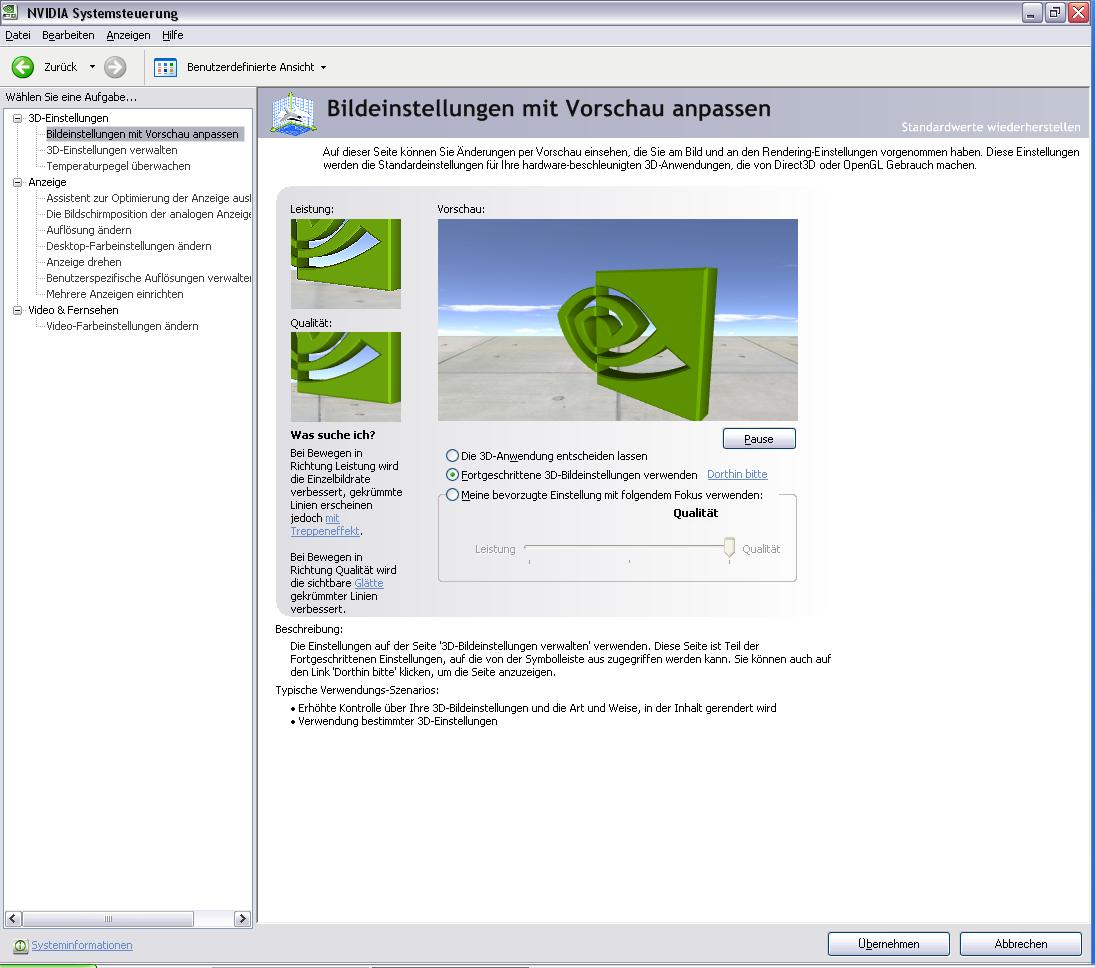Click the 3D page header icon
The height and width of the screenshot is (968, 1095).
(293, 113)
